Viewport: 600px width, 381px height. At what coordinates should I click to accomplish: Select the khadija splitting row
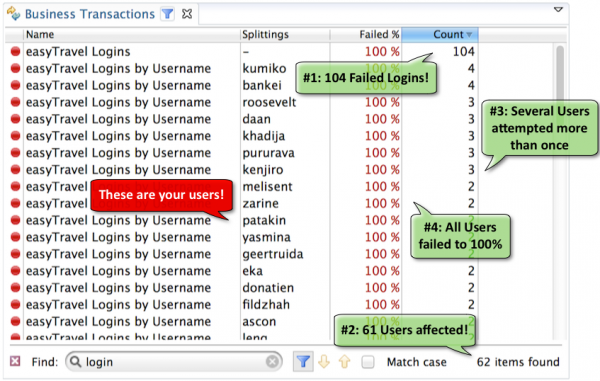point(243,135)
